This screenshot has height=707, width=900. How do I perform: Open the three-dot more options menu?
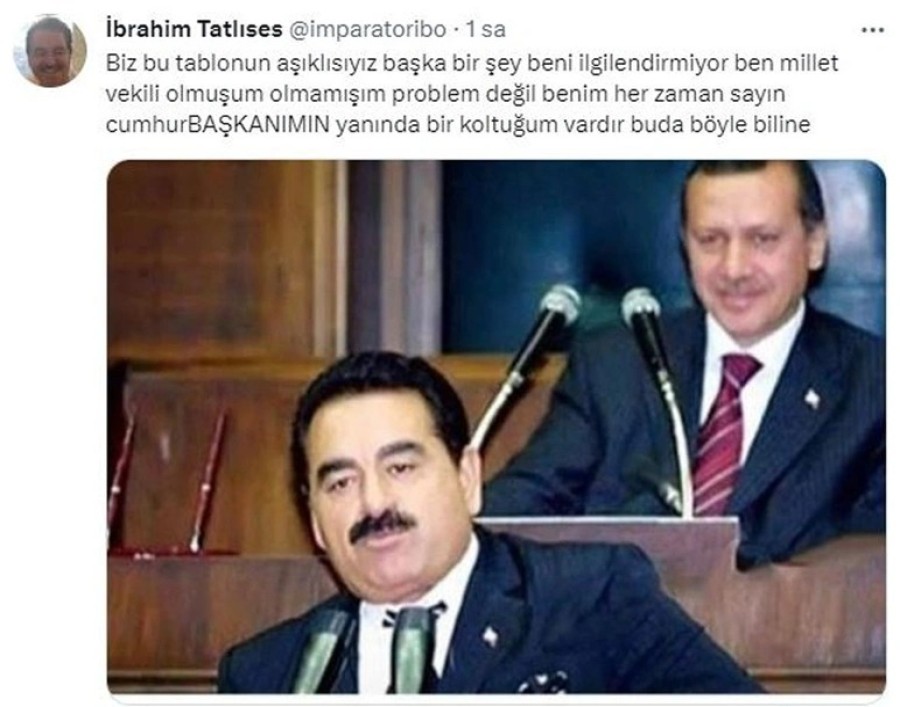(x=872, y=30)
